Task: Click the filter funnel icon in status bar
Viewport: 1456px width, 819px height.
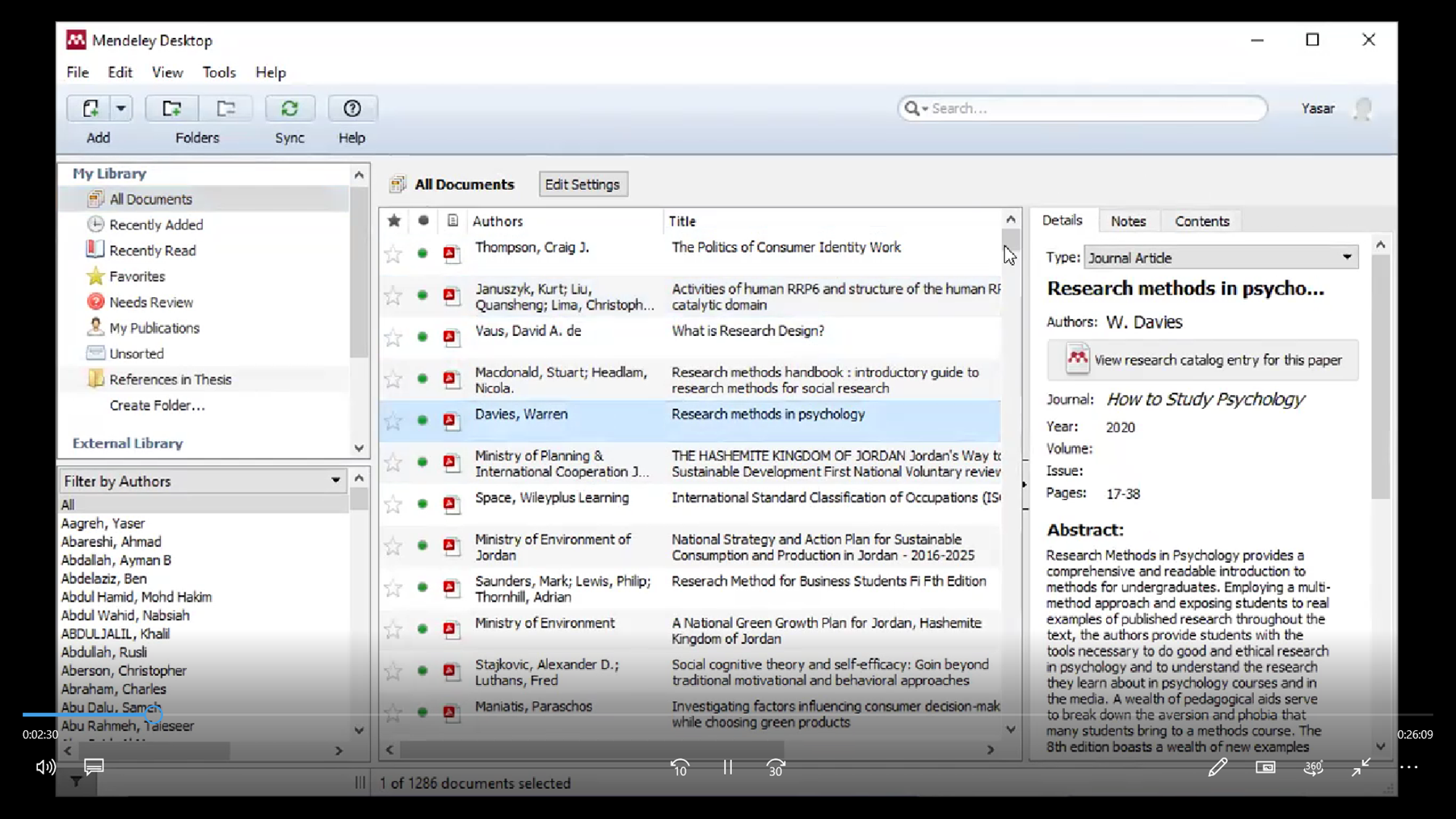Action: (76, 781)
